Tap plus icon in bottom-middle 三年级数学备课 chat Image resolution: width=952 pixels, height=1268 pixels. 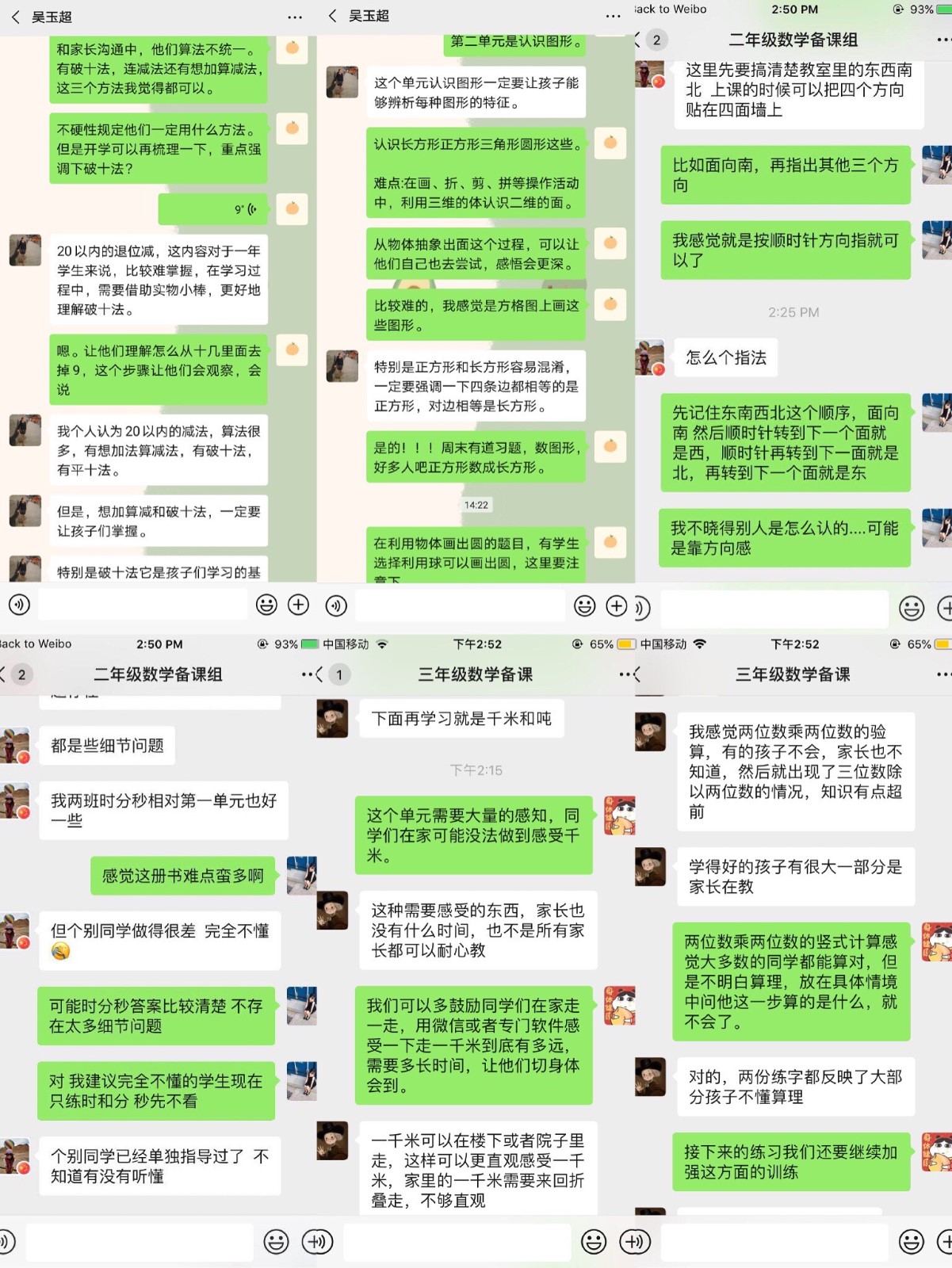pos(635,1242)
